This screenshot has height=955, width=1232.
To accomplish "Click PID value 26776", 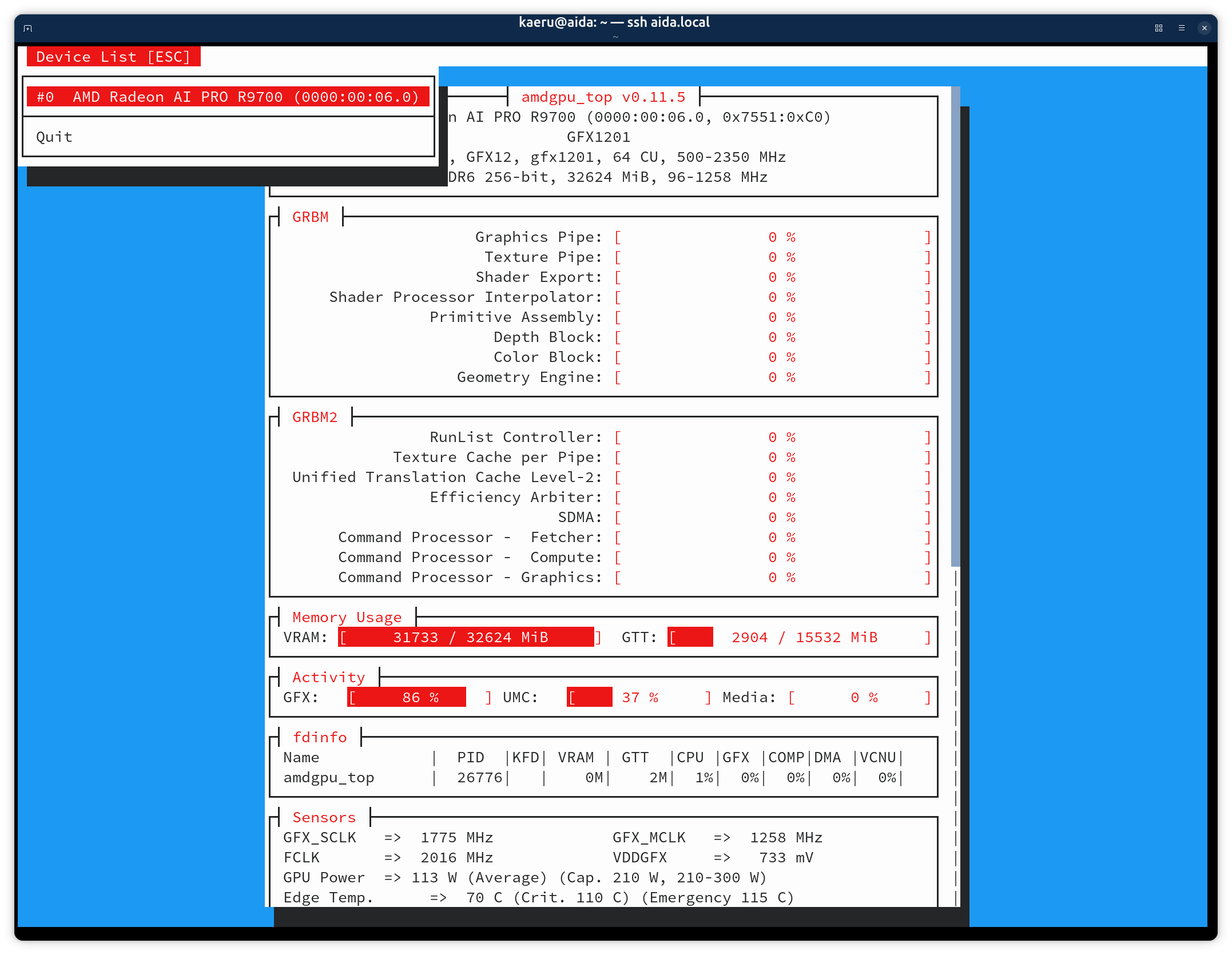I will tap(480, 777).
